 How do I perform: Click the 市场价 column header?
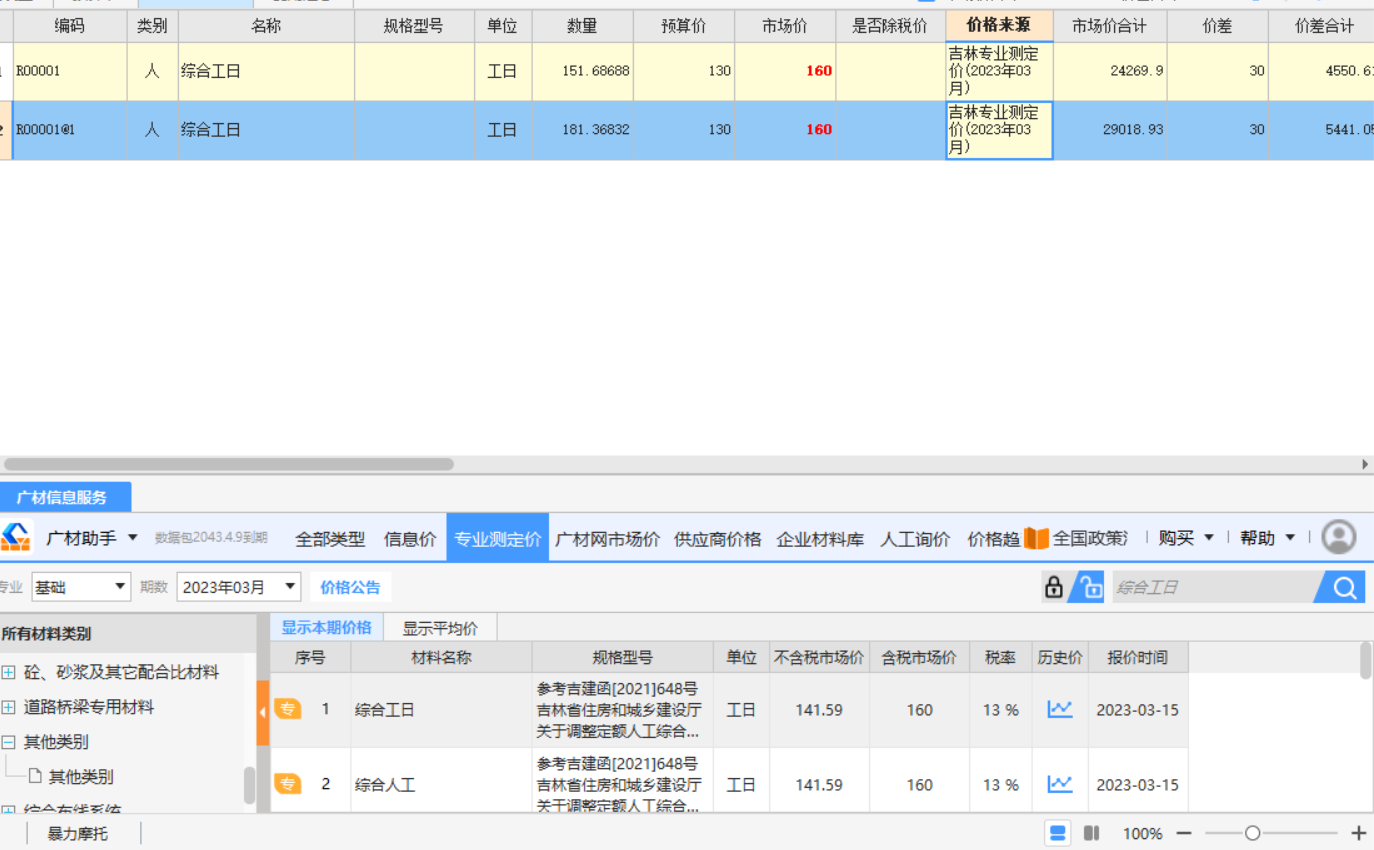[x=784, y=26]
